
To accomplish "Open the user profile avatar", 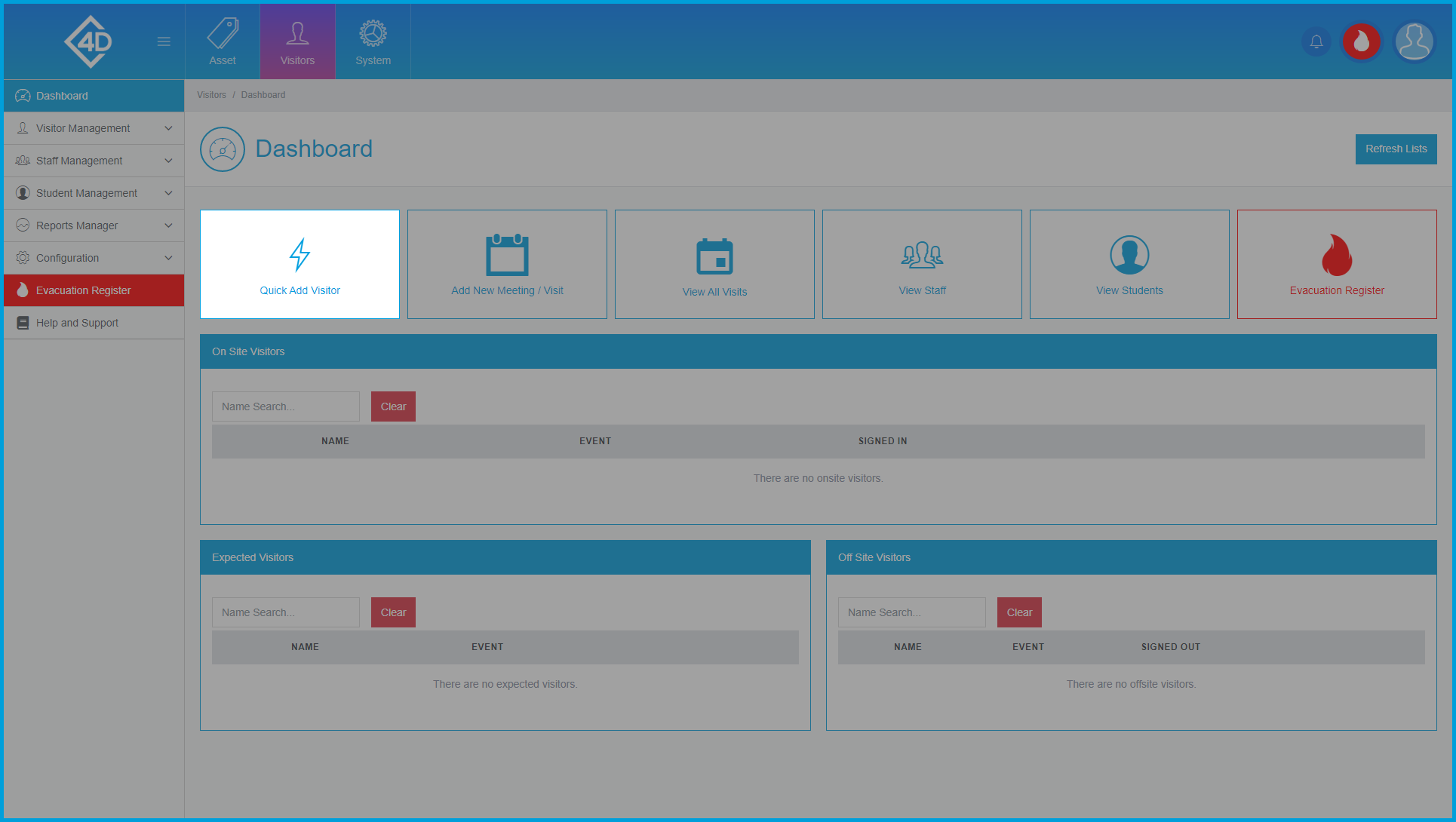I will [x=1415, y=41].
